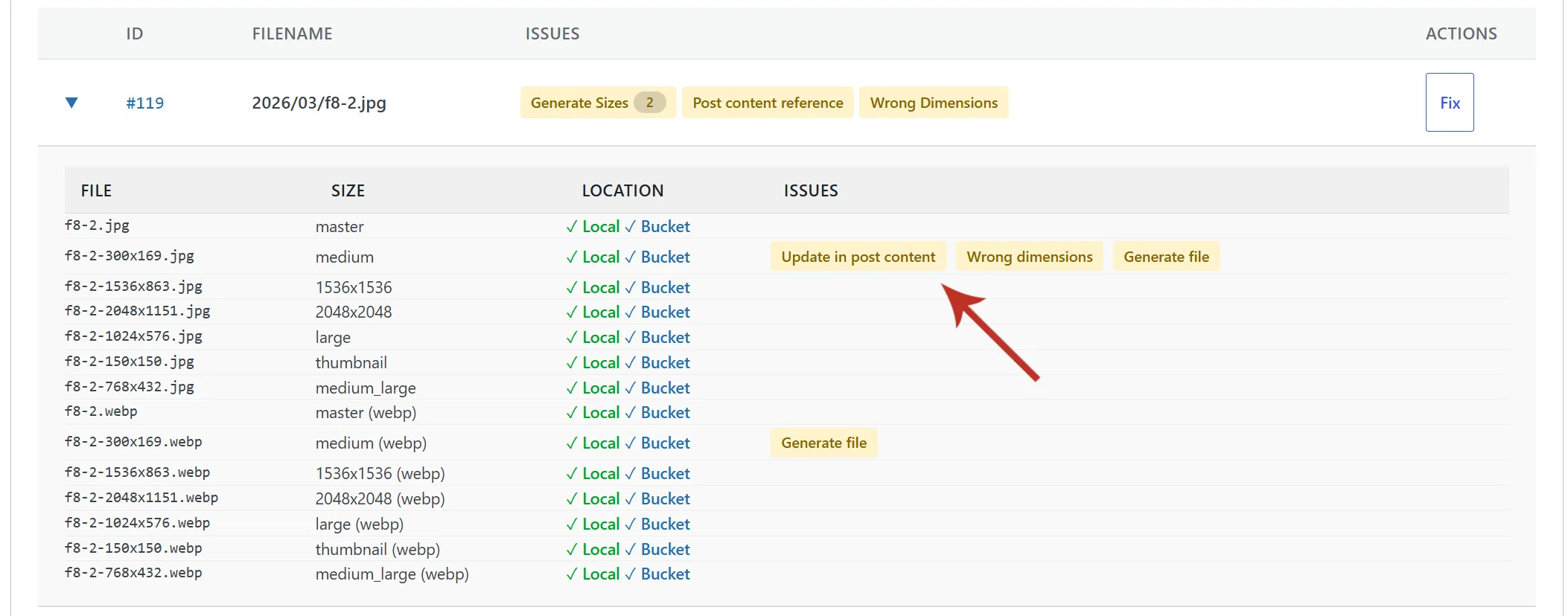Viewport: 1568px width, 616px height.
Task: Click the size label medium_large (webp)
Action: pos(392,574)
